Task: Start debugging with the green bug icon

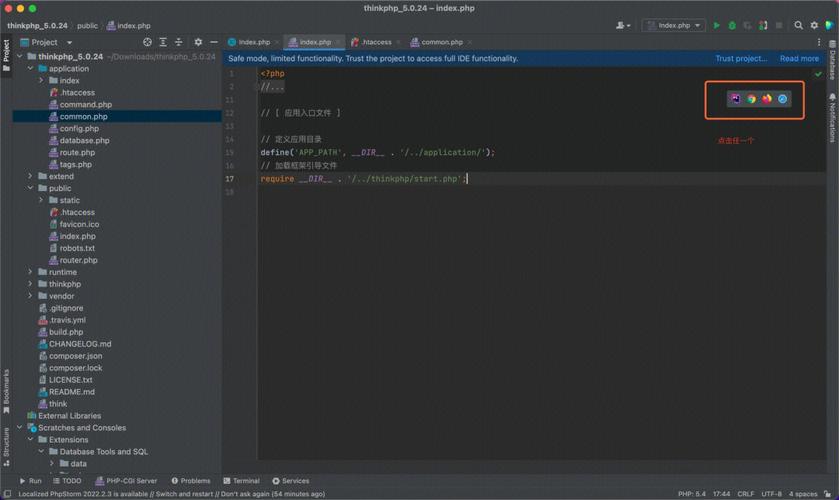Action: pyautogui.click(x=732, y=25)
